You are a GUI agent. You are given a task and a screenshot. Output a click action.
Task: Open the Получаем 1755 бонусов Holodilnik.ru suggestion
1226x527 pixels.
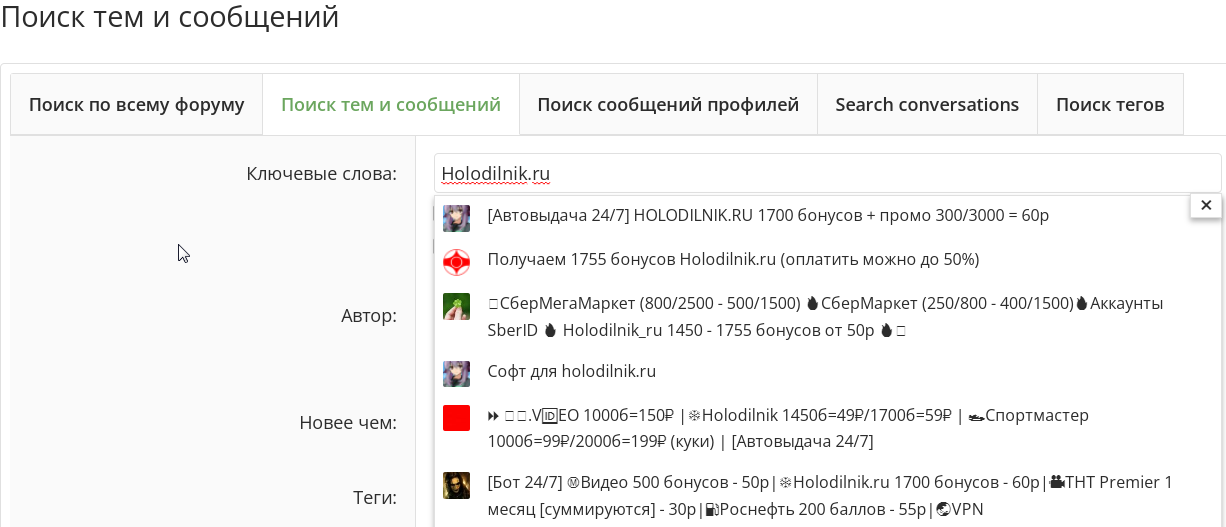(733, 259)
